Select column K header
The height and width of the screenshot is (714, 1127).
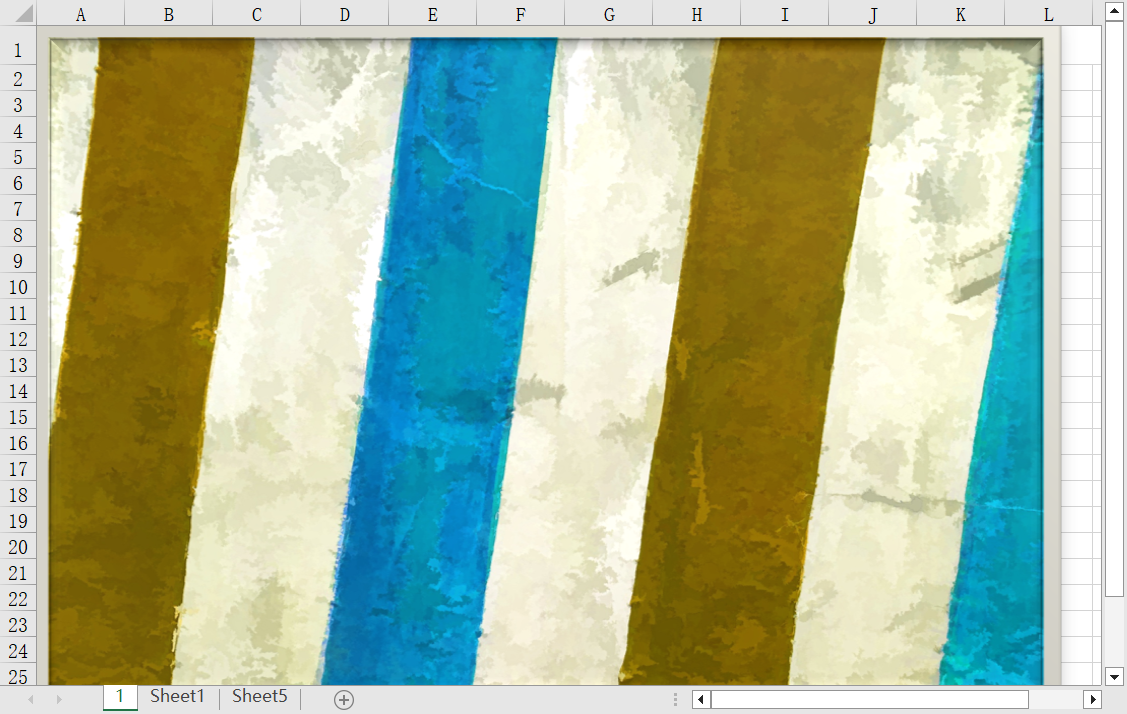tap(961, 14)
